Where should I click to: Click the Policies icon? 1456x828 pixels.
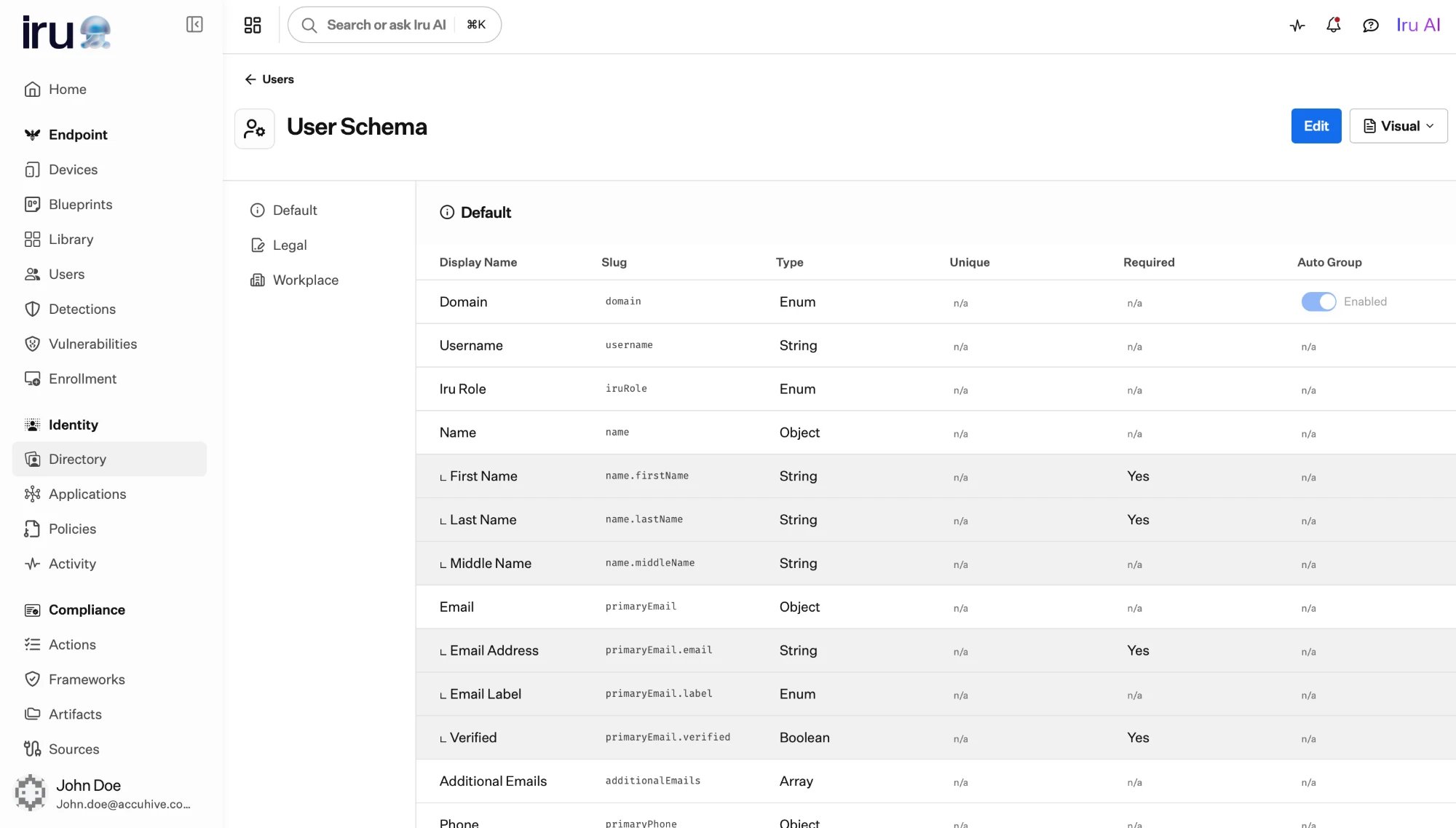(32, 529)
